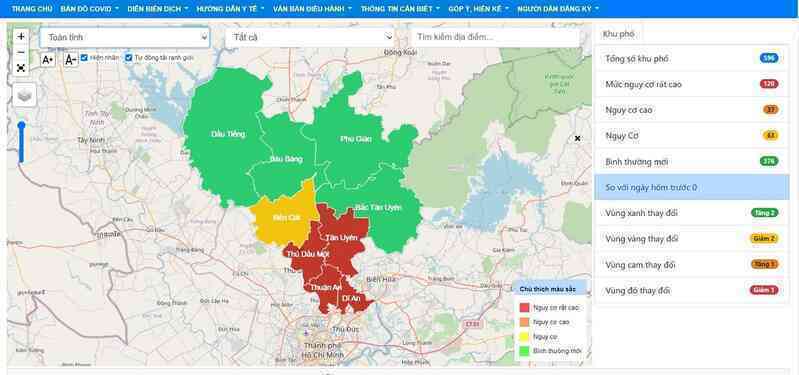
Task: Close the legend with the X icon
Action: coord(577,138)
